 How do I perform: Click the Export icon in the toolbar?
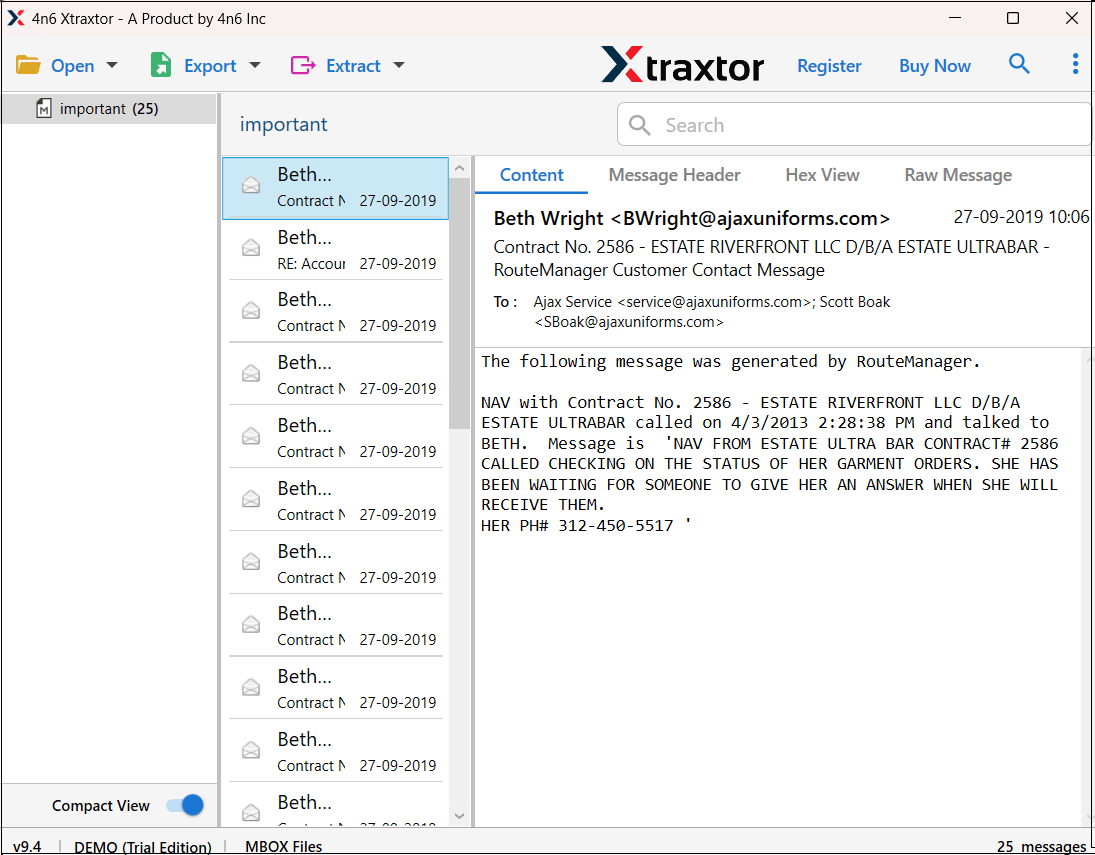160,64
